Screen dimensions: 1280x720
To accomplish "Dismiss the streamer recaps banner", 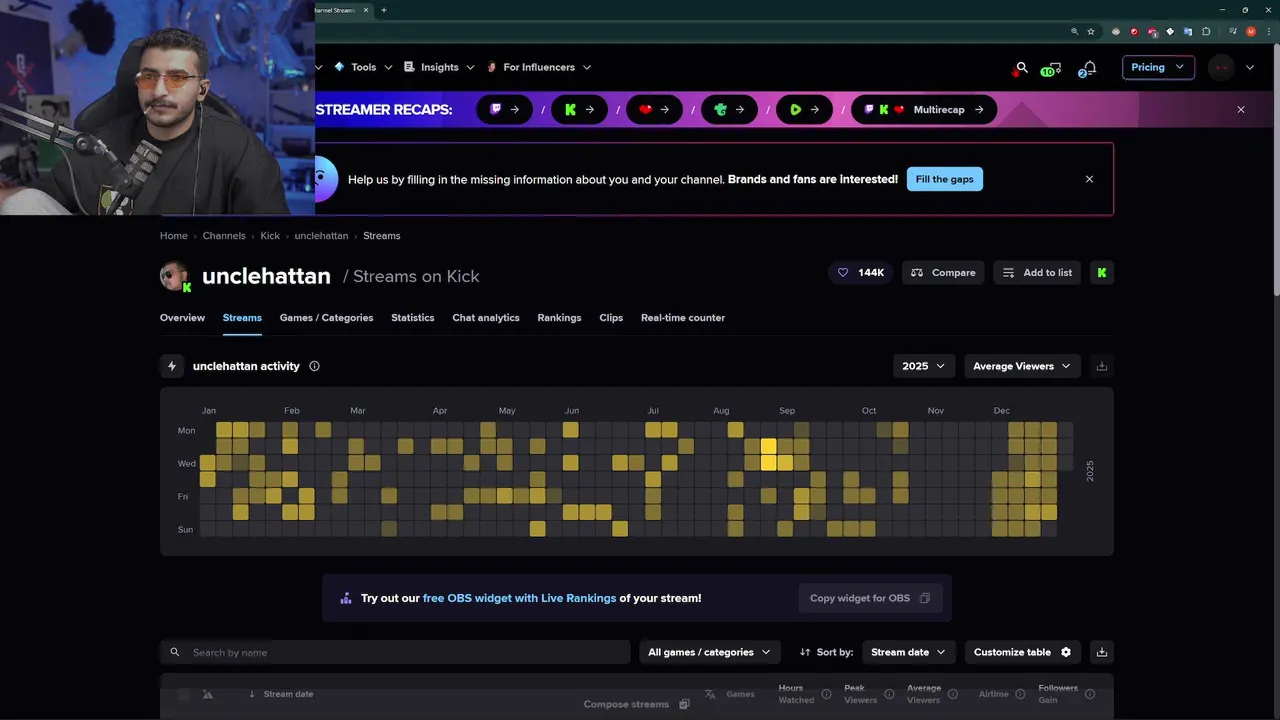I will (1241, 110).
